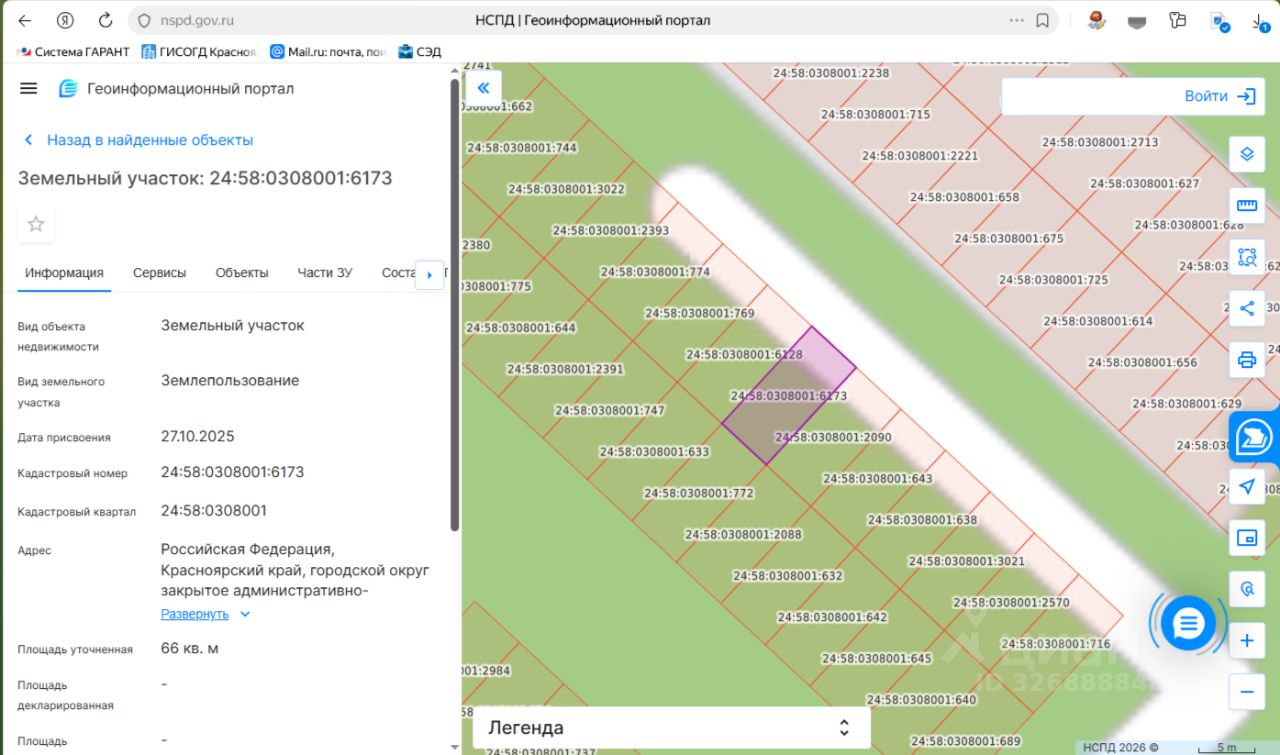
Task: Collapse the left info panel
Action: coord(483,88)
